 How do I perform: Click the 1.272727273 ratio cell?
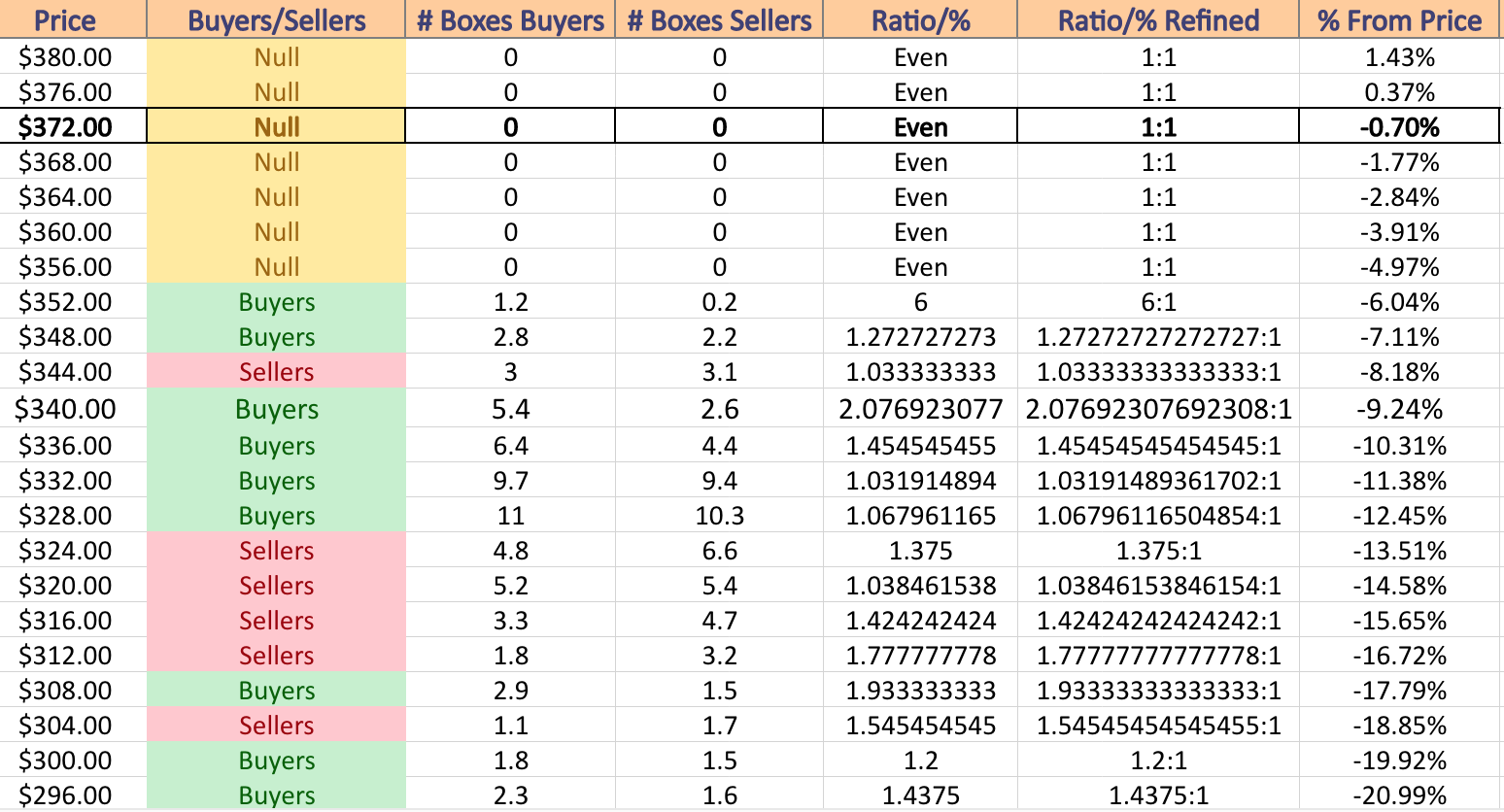(920, 337)
